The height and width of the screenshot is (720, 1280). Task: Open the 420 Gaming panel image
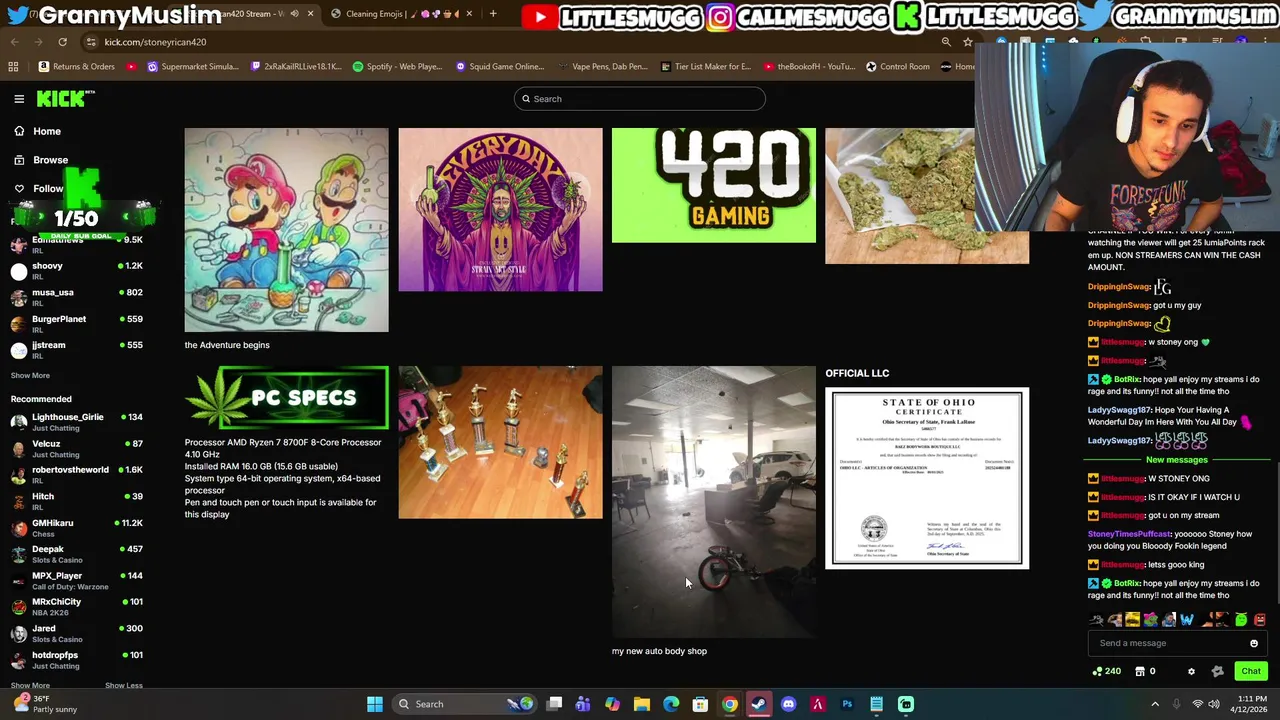point(714,185)
